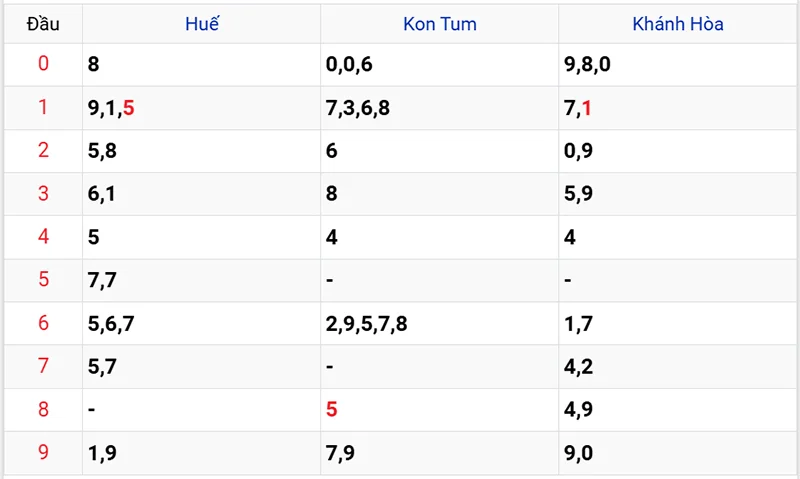The width and height of the screenshot is (800, 479).
Task: Click red row number 5 in Đầu column
Action: click(43, 280)
